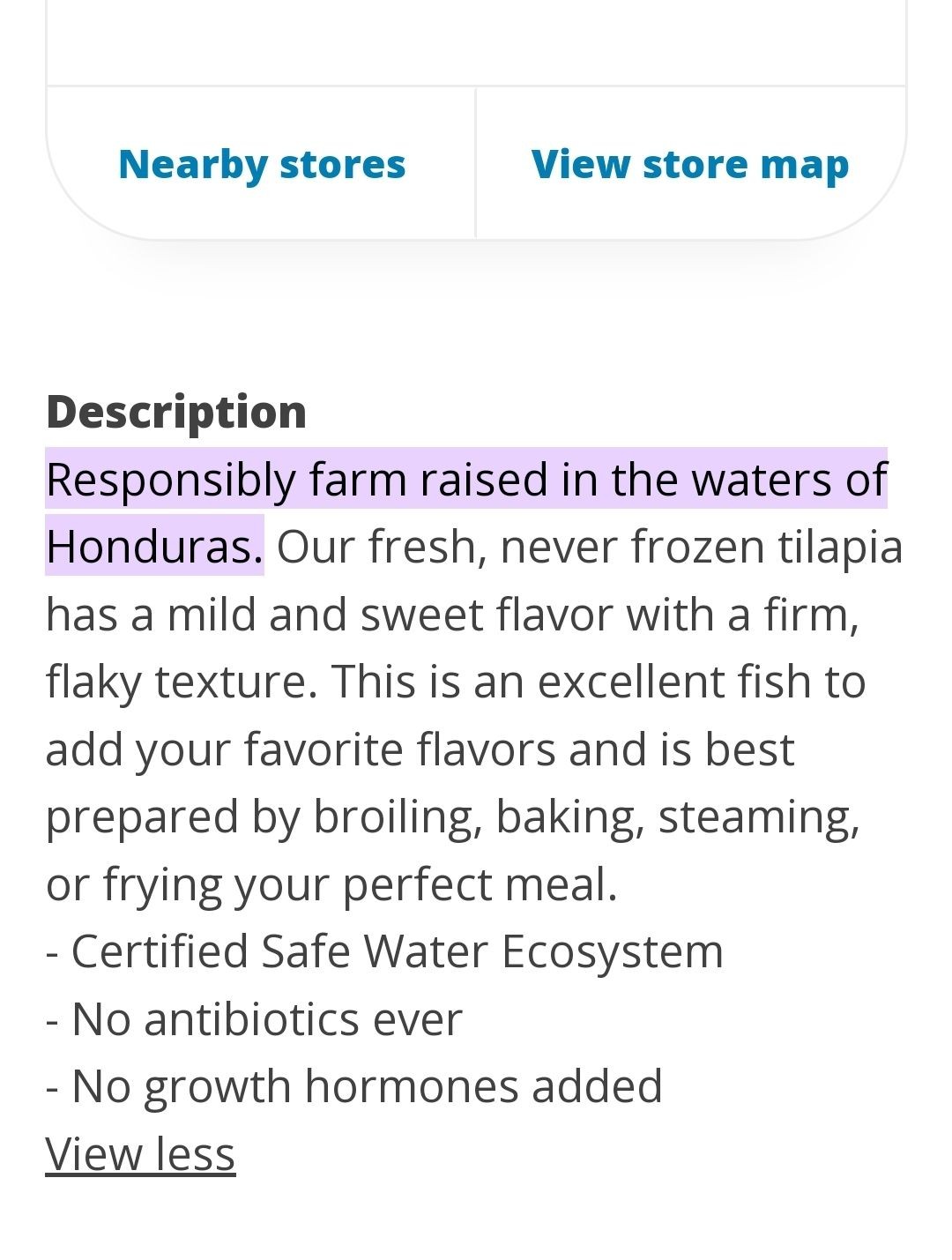
Task: Select the Description heading
Action: pos(176,409)
